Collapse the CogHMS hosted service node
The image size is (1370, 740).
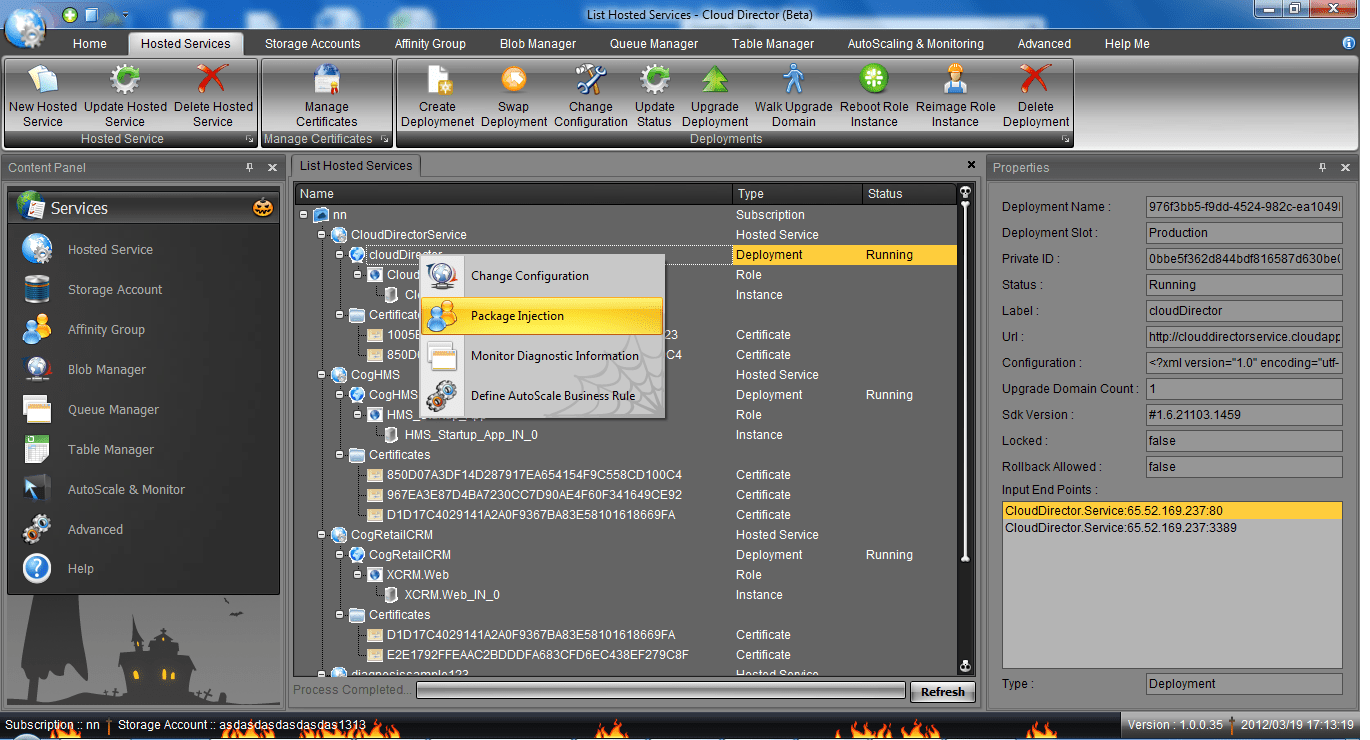[x=322, y=375]
